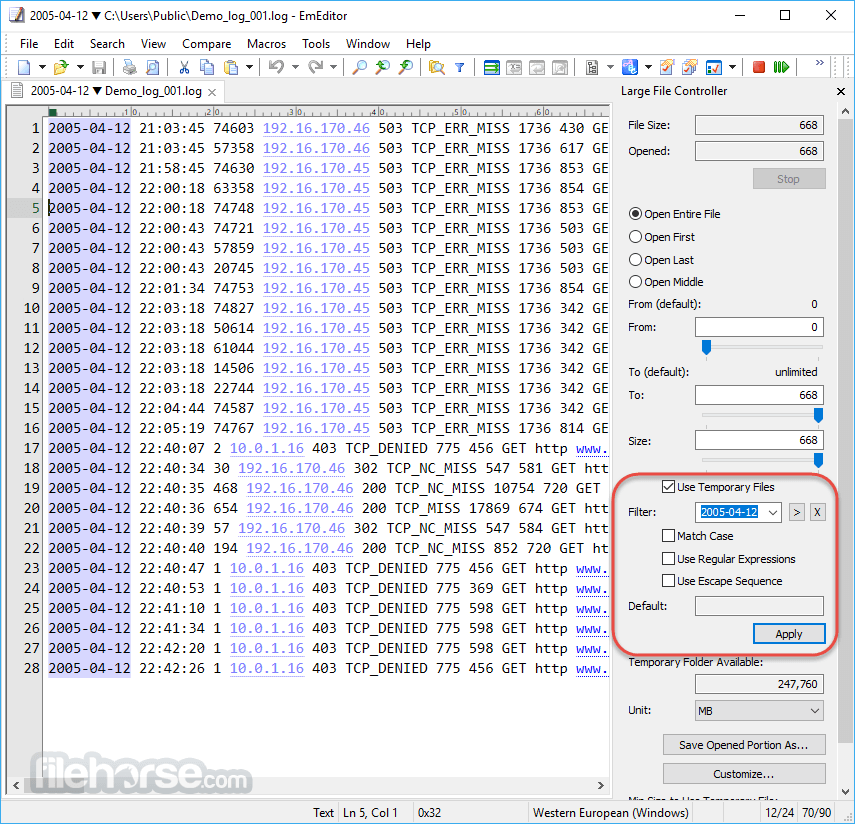This screenshot has width=855, height=824.
Task: Tick Use Escape Sequence checkbox
Action: 668,581
